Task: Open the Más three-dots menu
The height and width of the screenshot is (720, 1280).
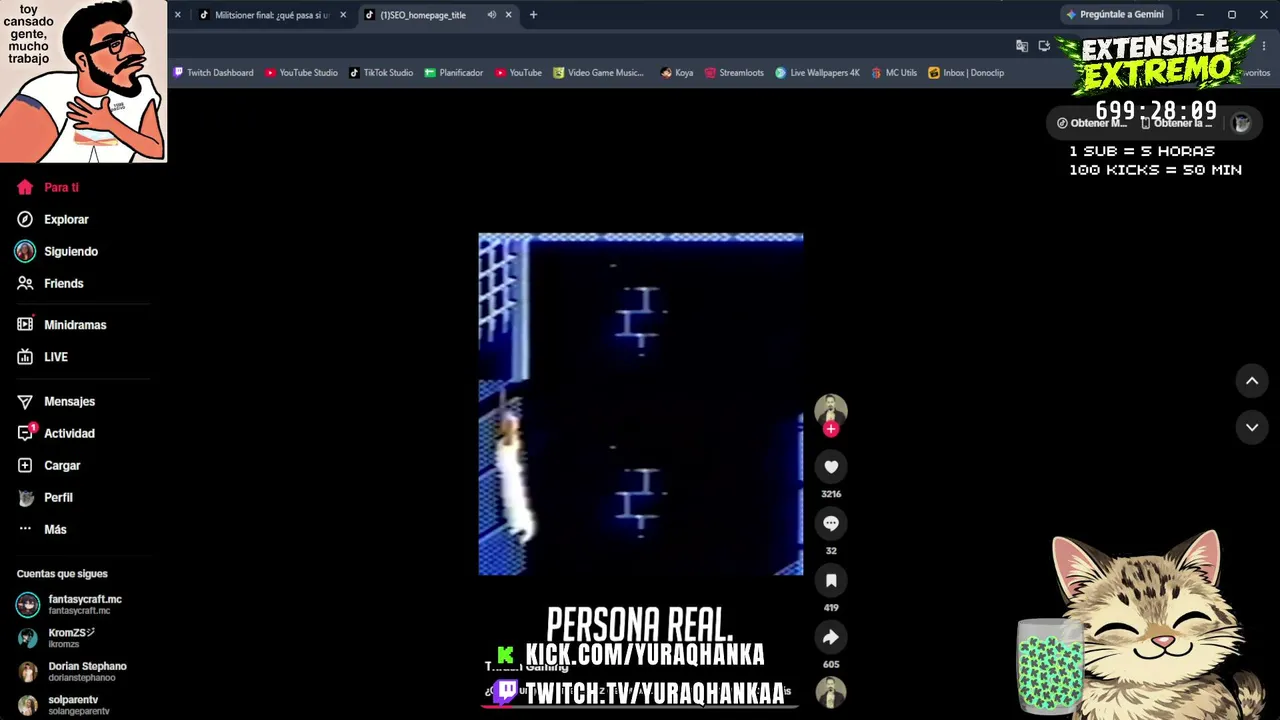Action: tap(25, 529)
